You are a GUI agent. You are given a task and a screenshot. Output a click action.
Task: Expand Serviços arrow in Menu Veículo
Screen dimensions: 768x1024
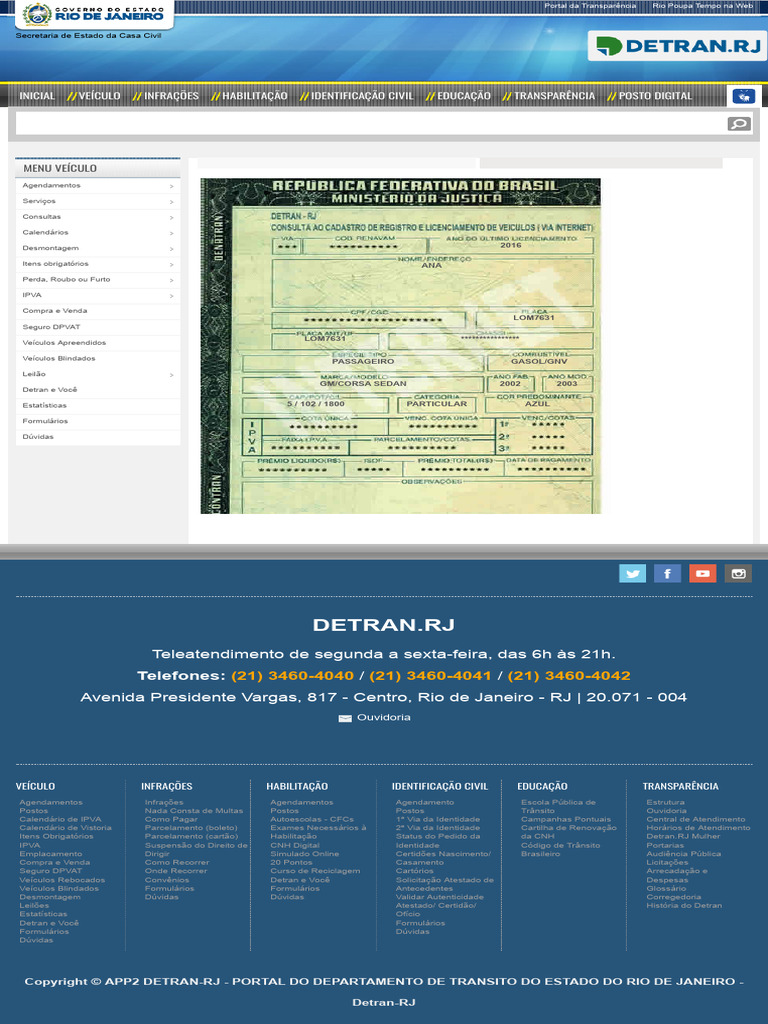(172, 202)
